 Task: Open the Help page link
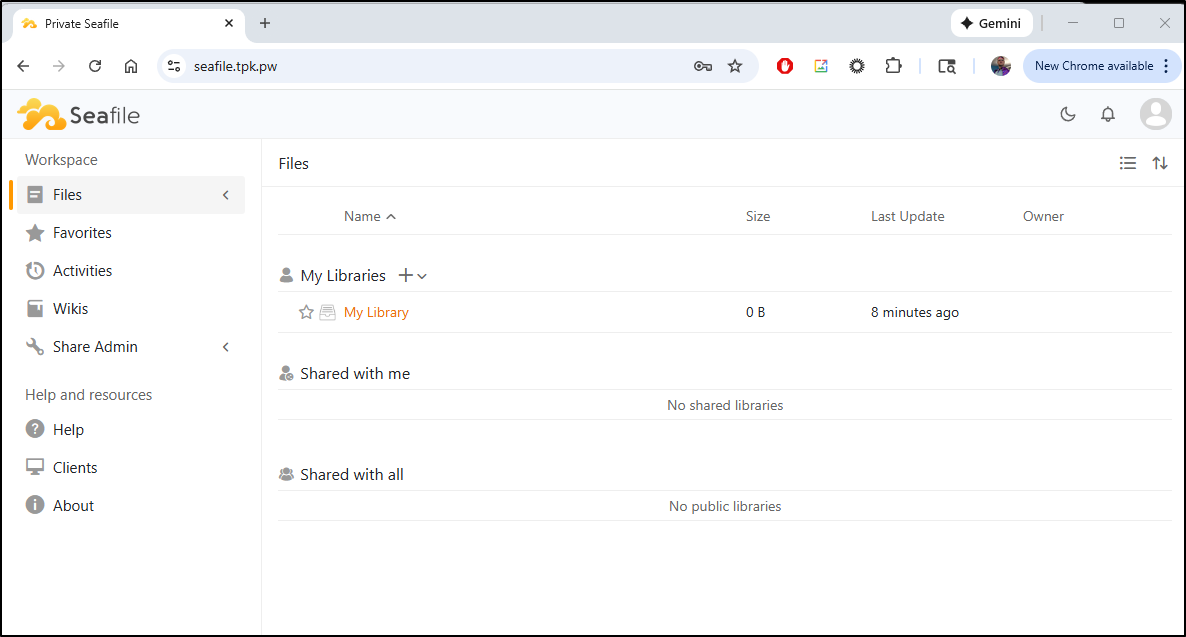(x=68, y=430)
